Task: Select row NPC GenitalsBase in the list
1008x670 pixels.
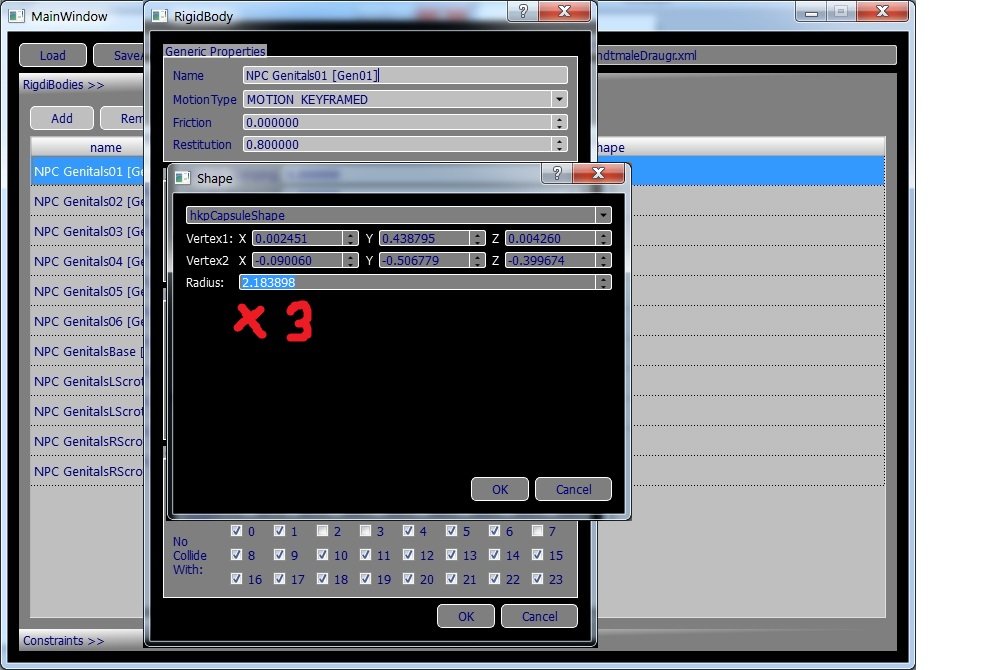Action: tap(87, 352)
